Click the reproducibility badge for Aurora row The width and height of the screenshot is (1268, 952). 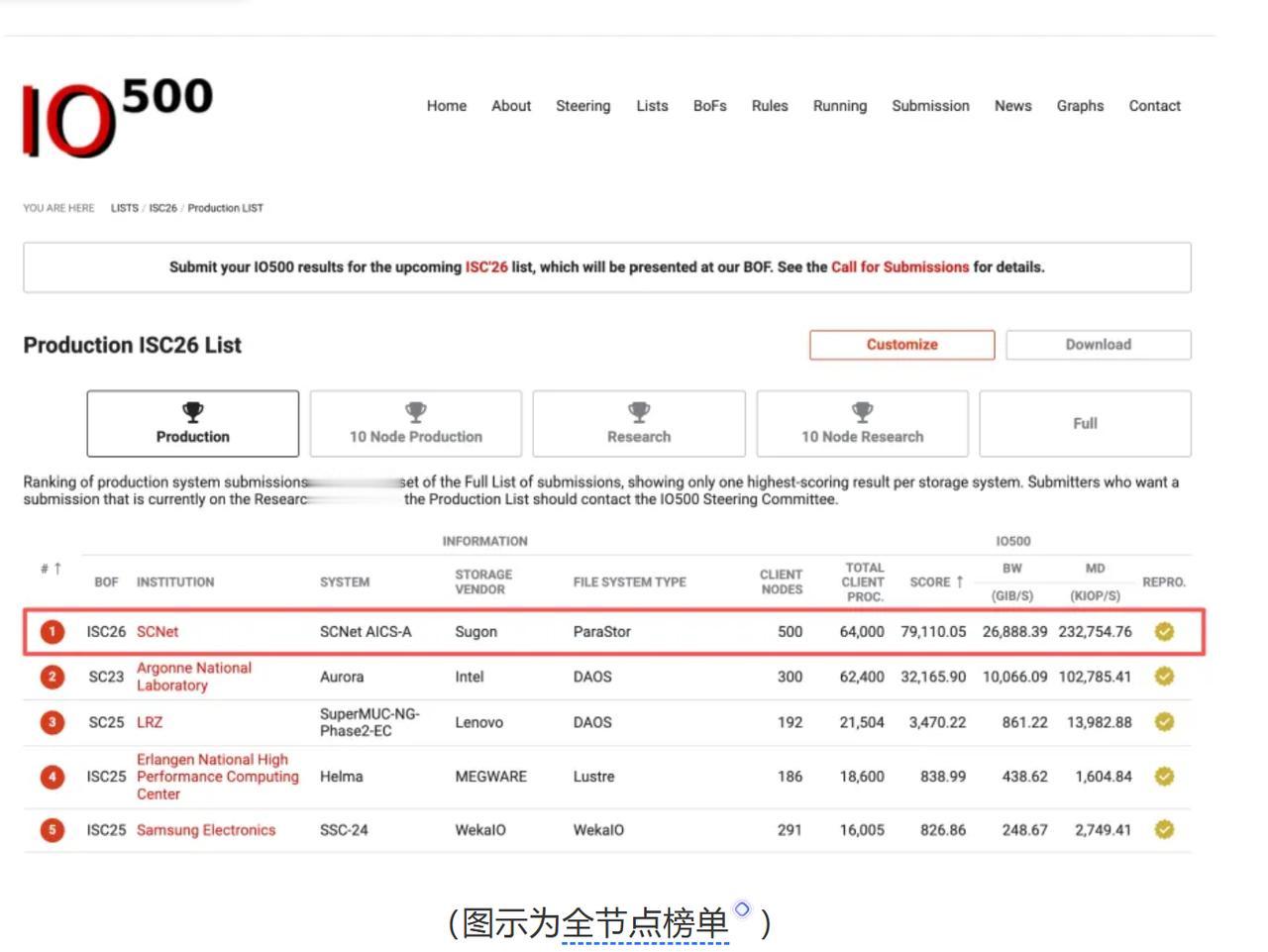coord(1165,677)
